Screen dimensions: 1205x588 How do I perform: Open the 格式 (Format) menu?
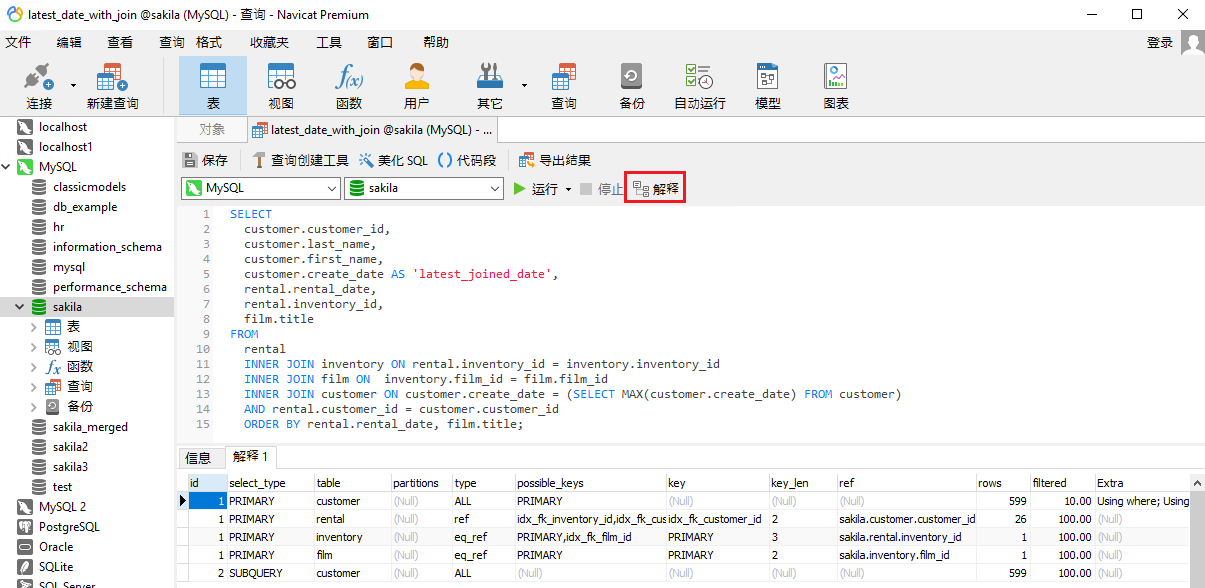click(x=209, y=43)
